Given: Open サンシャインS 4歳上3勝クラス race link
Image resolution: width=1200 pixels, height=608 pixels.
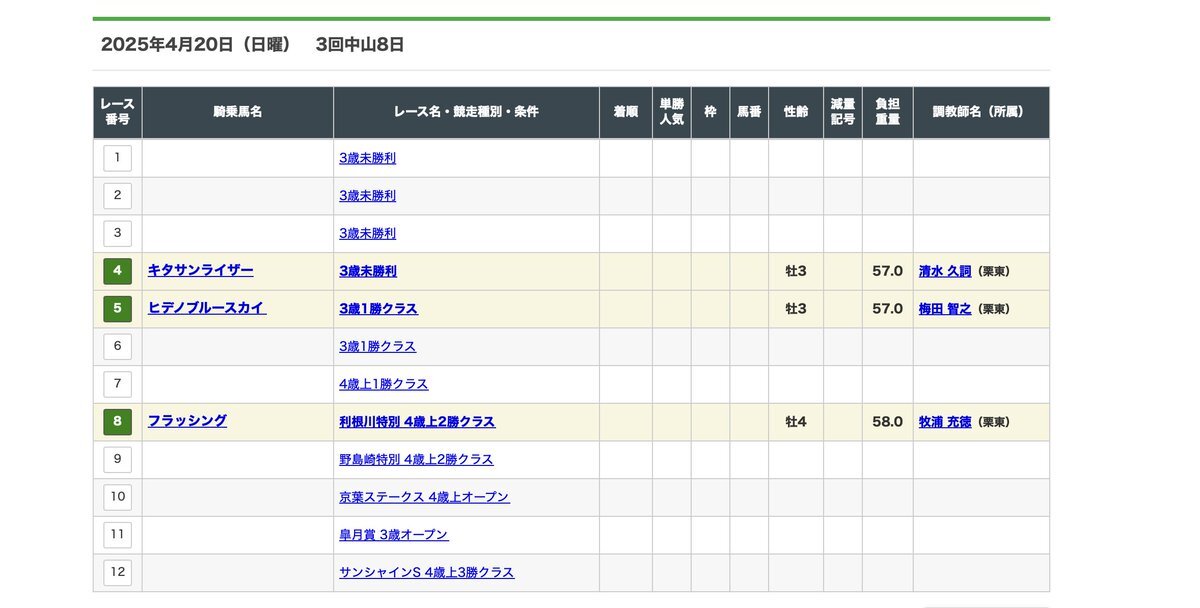Looking at the screenshot, I should pyautogui.click(x=426, y=572).
